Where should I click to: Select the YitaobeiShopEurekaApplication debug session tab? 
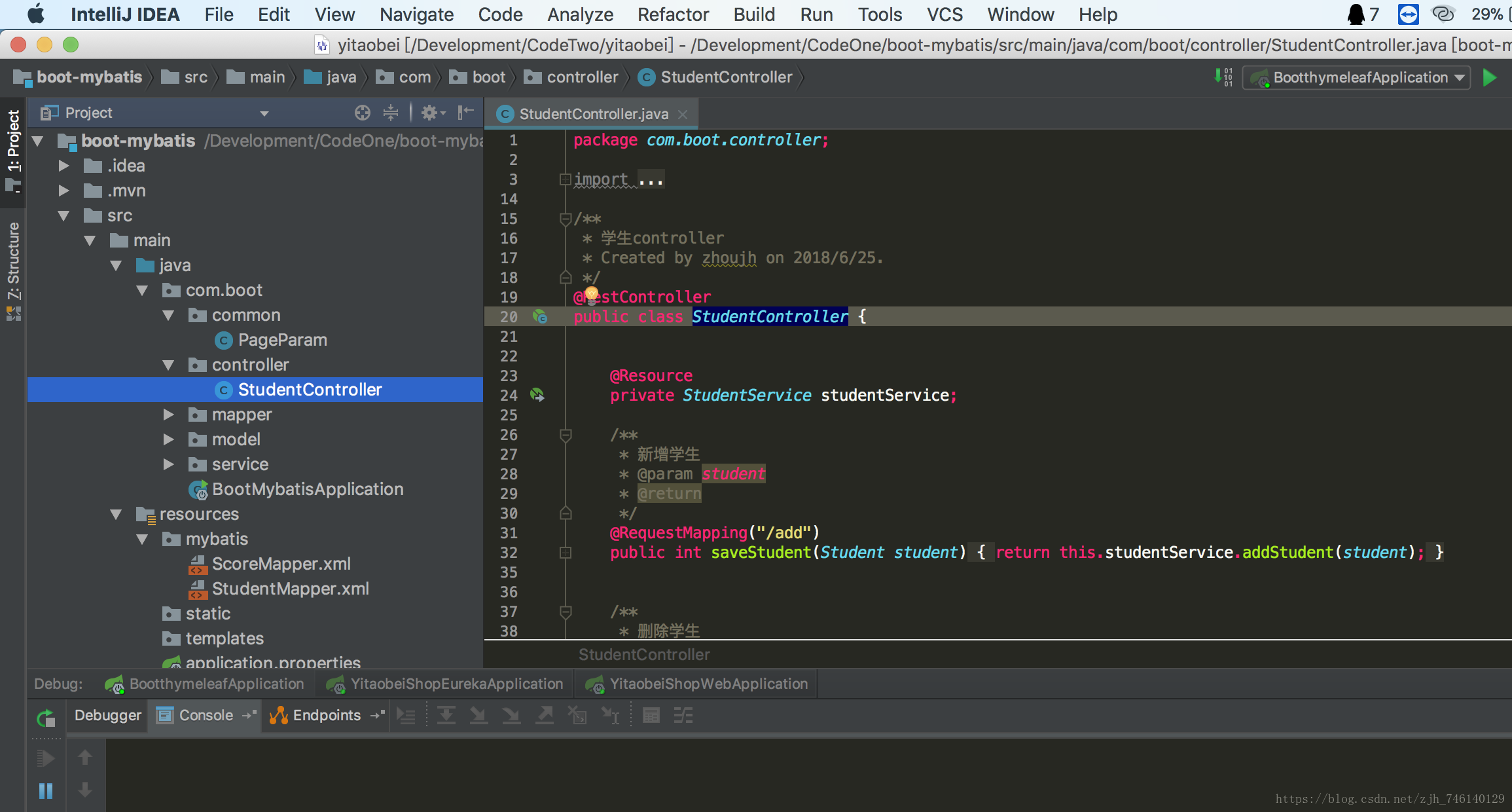445,684
